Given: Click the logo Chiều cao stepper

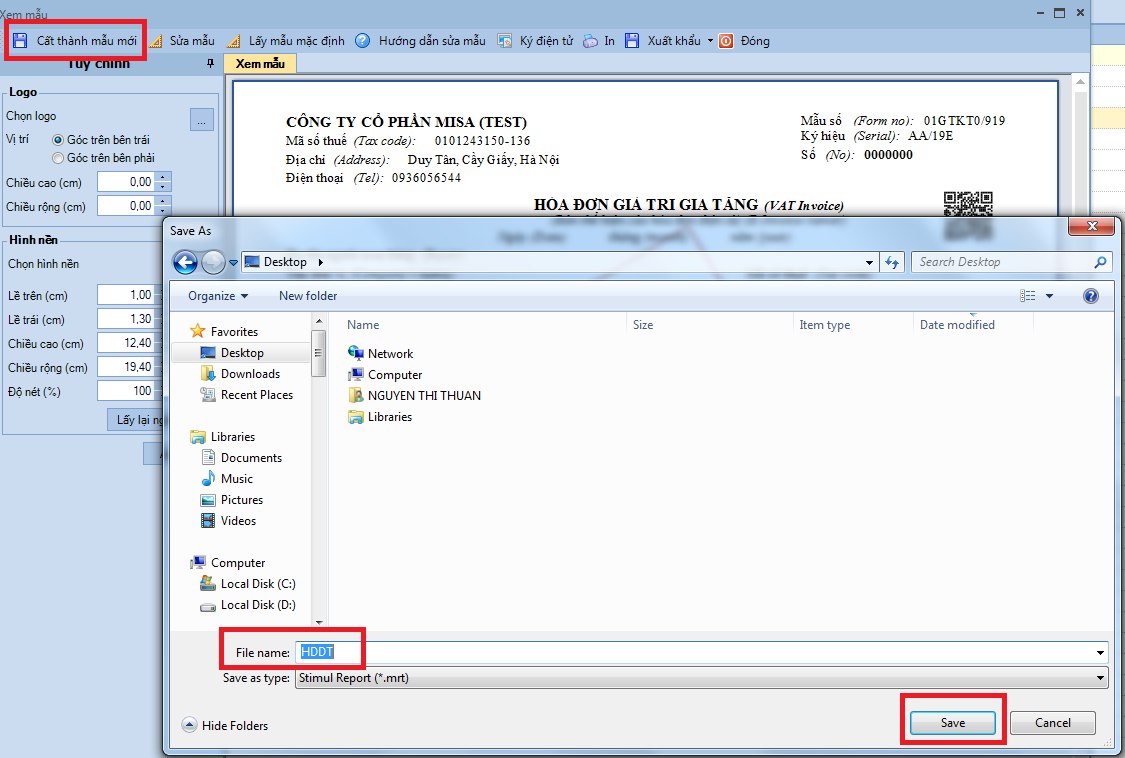Looking at the screenshot, I should [164, 182].
